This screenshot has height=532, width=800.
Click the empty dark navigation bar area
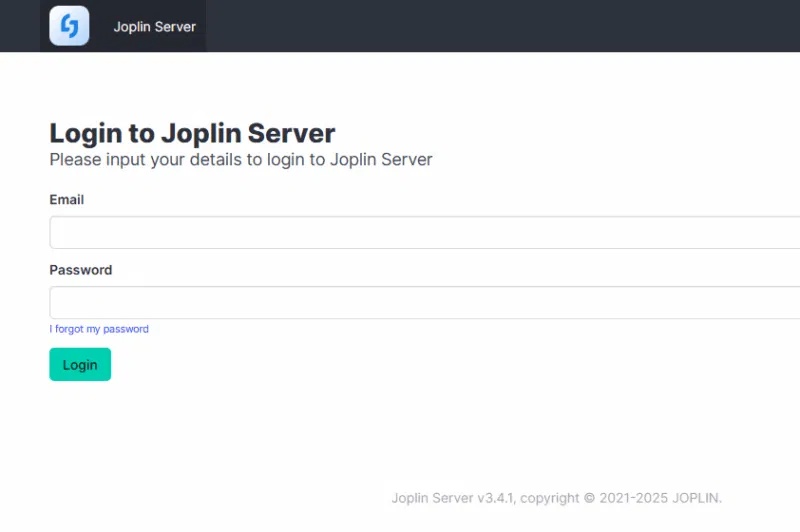click(x=500, y=26)
